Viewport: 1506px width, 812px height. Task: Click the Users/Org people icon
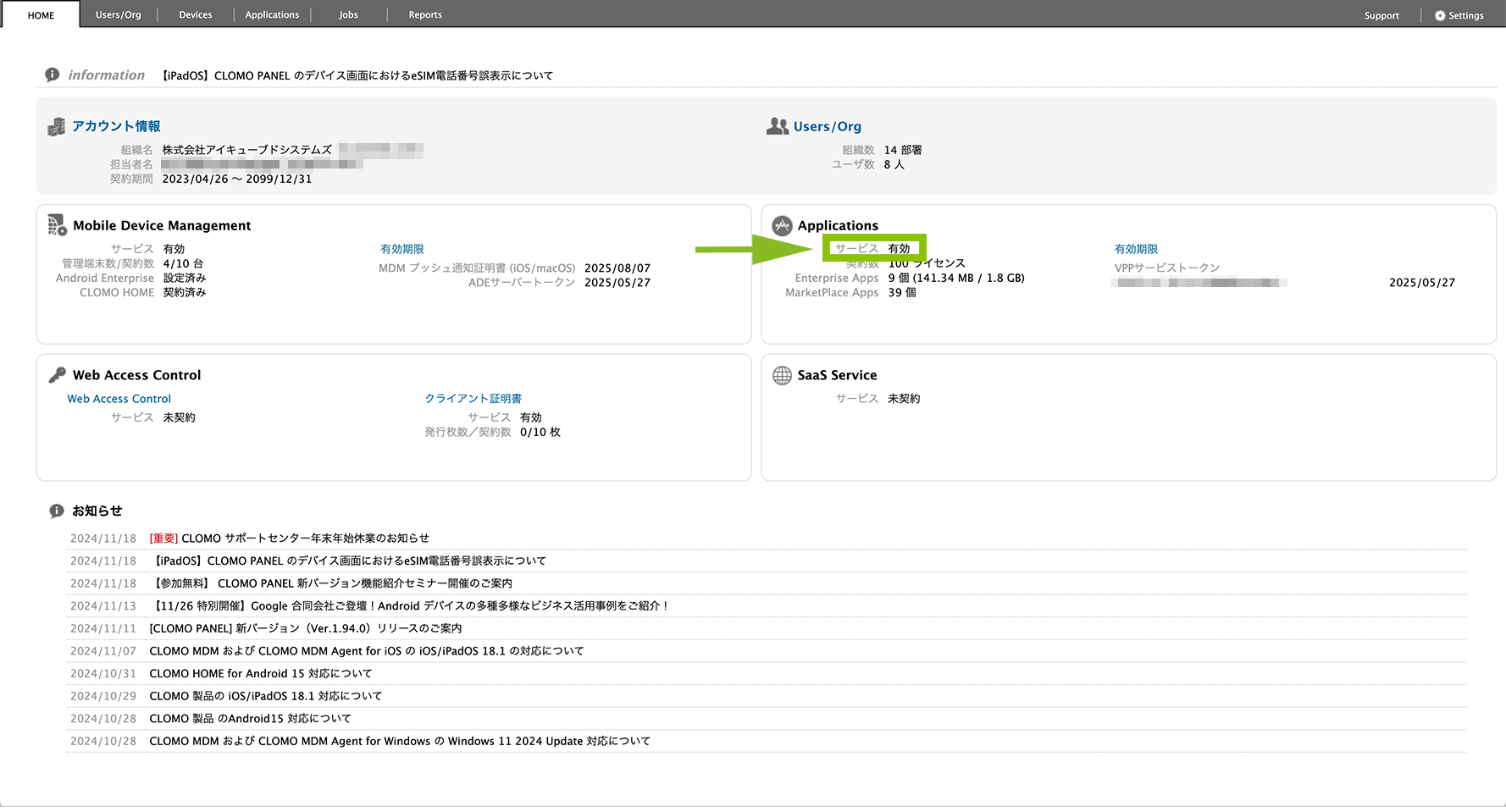pyautogui.click(x=778, y=126)
